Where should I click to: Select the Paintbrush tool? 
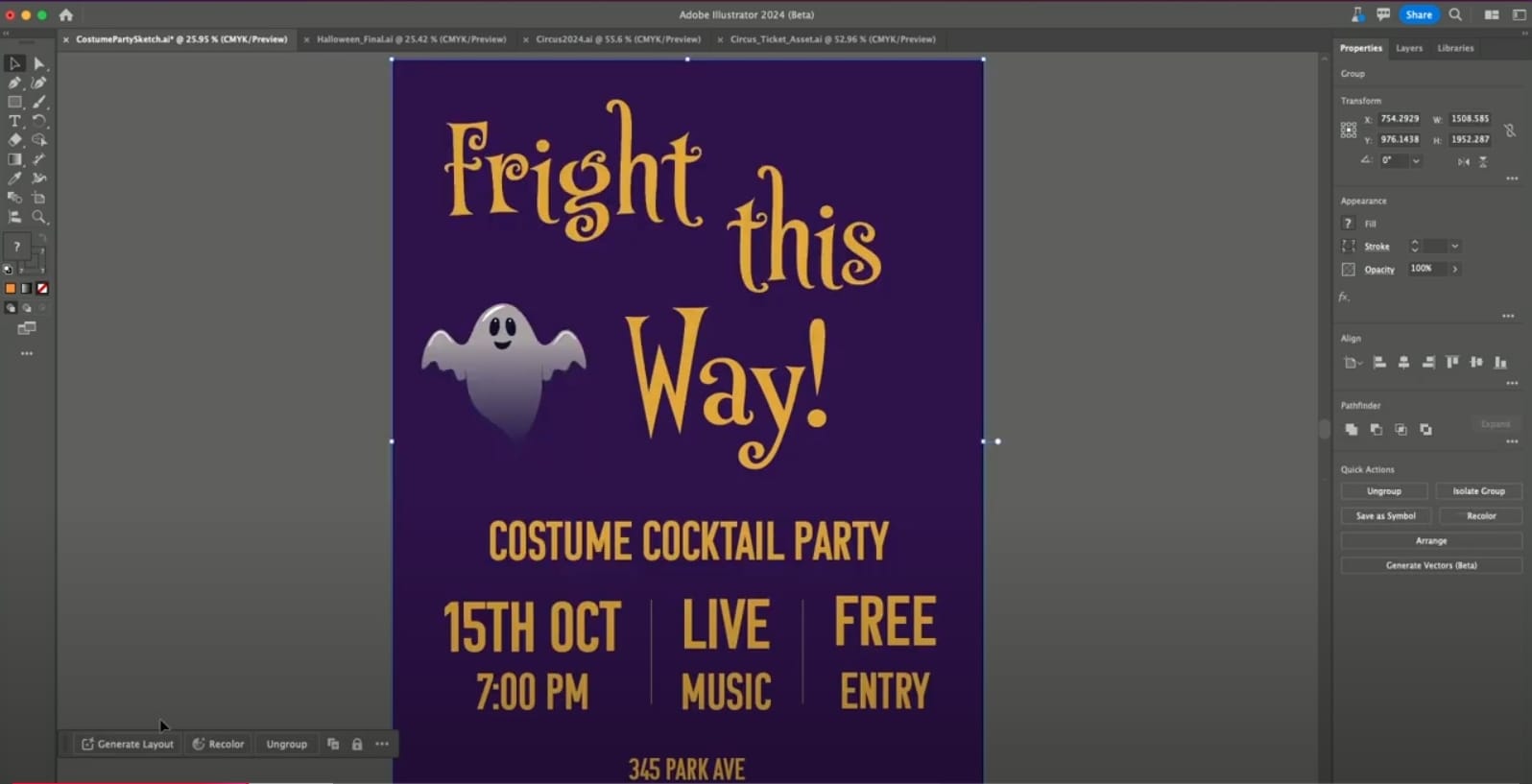coord(39,102)
